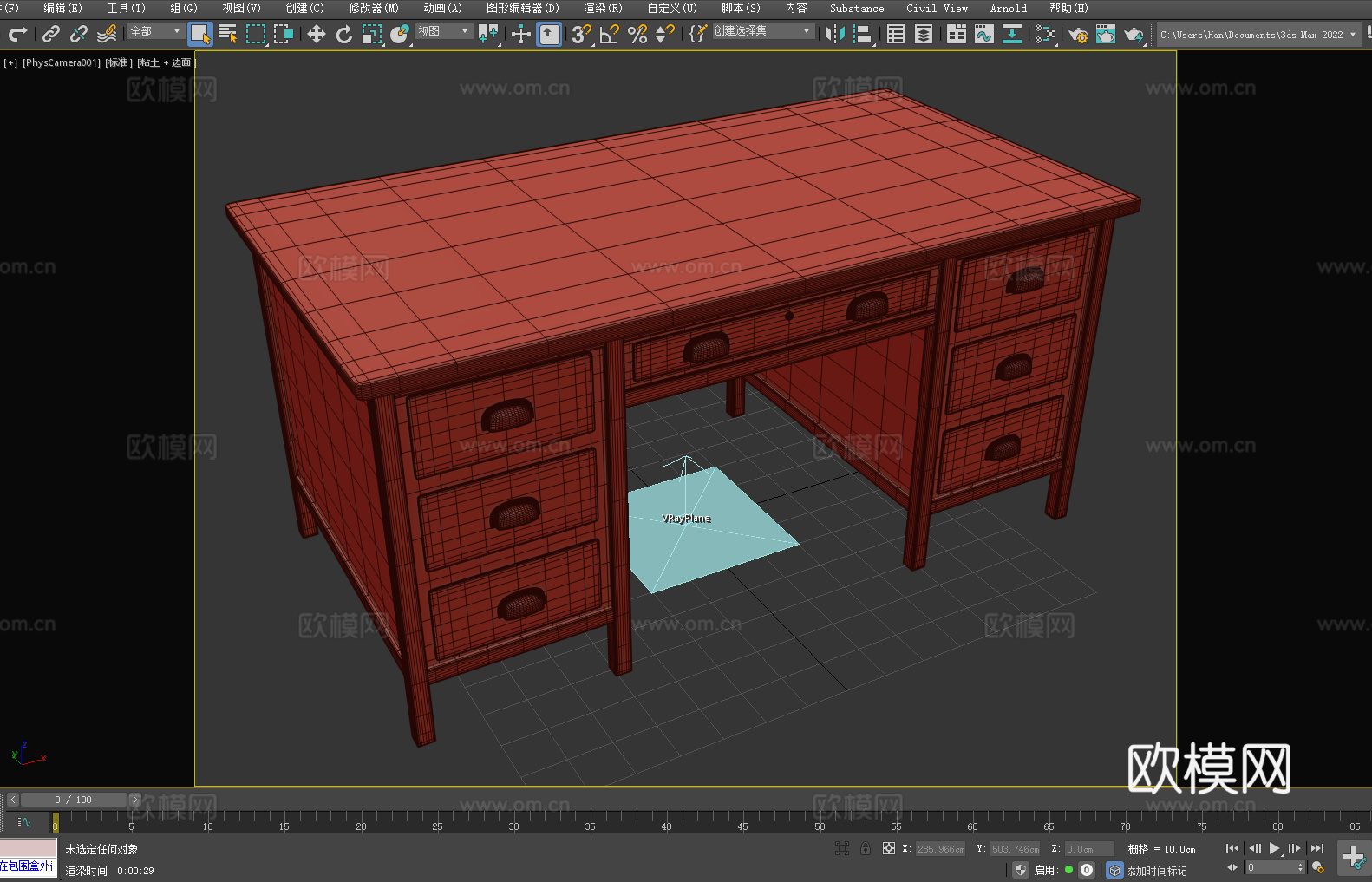Step time slider back with left arrow
Screen dimensions: 1372x882
click(x=12, y=800)
